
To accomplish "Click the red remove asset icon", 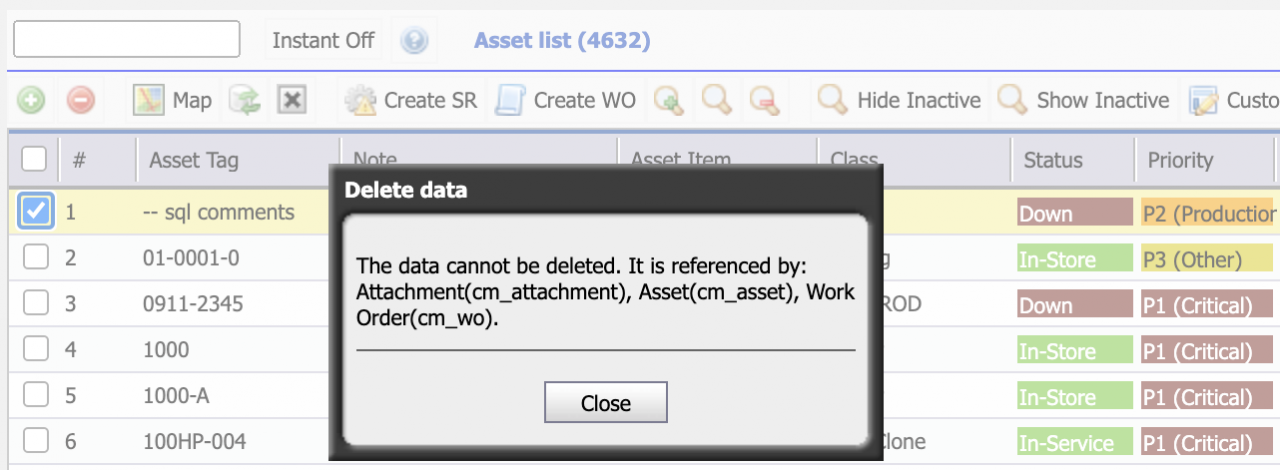I will click(x=81, y=100).
